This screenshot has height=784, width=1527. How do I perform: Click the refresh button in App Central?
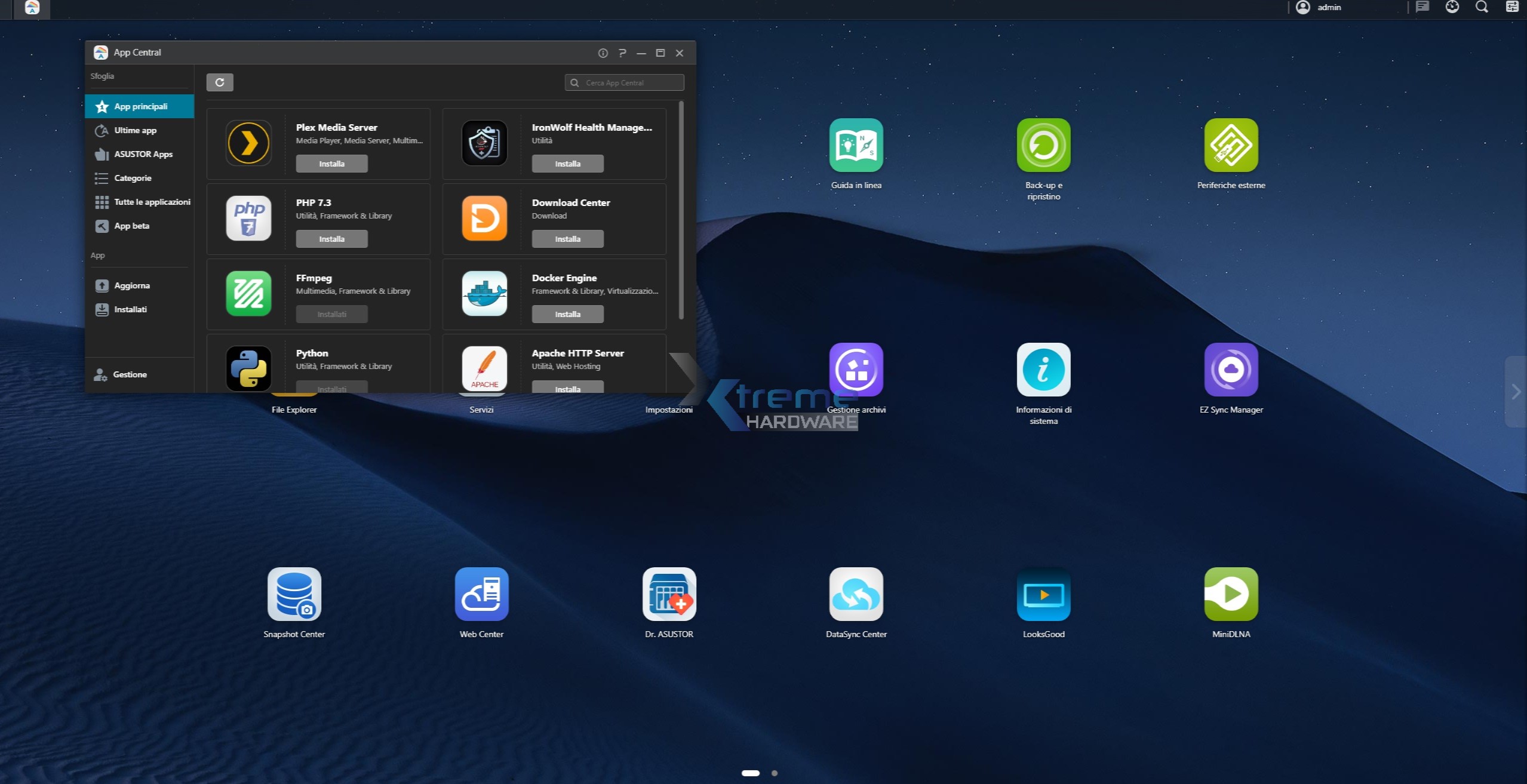click(220, 82)
